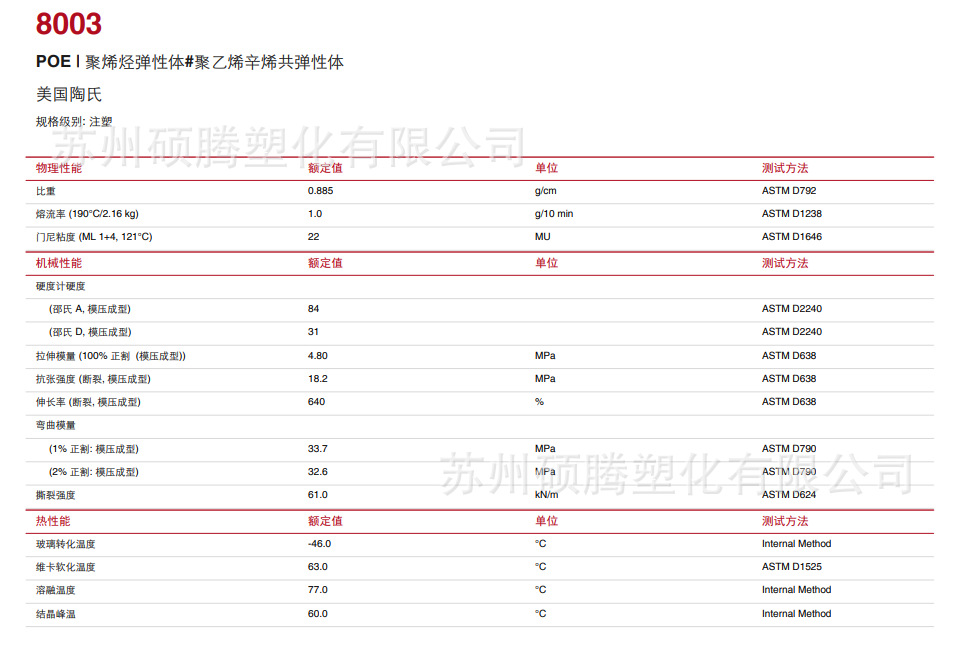964x651 pixels.
Task: Select the 撕裂强度 row label
Action: (x=55, y=495)
